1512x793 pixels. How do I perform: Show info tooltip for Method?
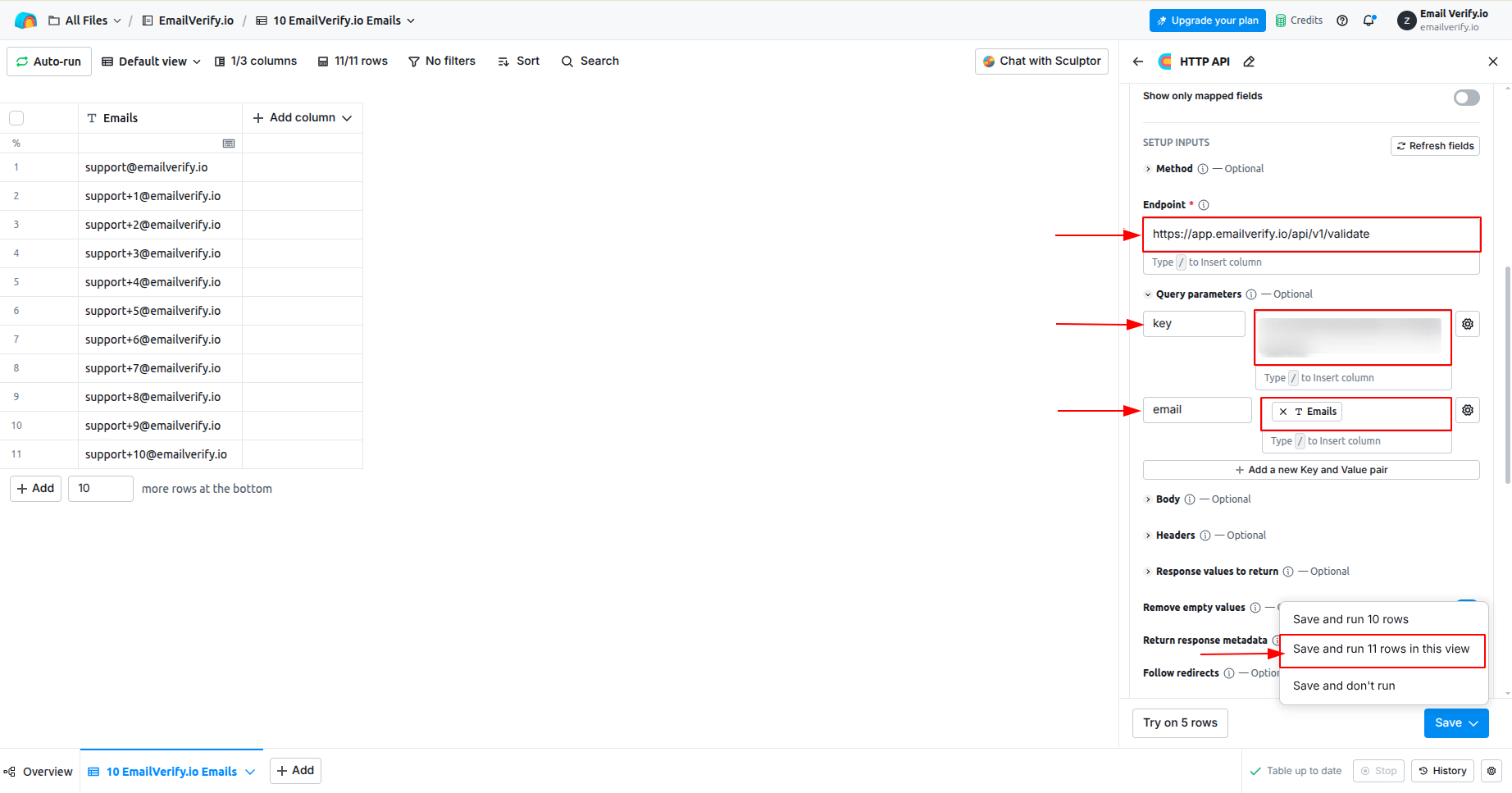1203,169
